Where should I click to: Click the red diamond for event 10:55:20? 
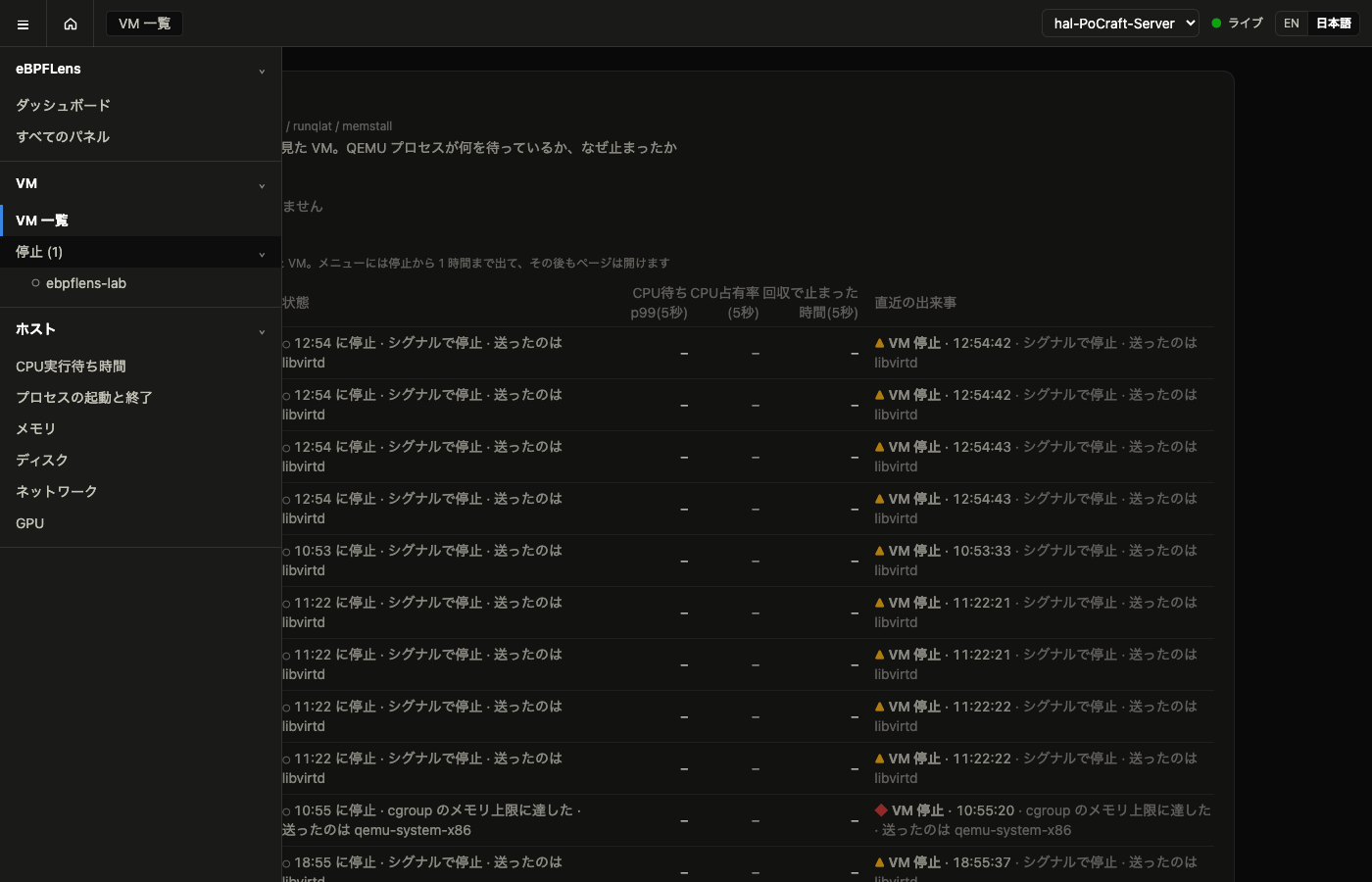(x=881, y=810)
